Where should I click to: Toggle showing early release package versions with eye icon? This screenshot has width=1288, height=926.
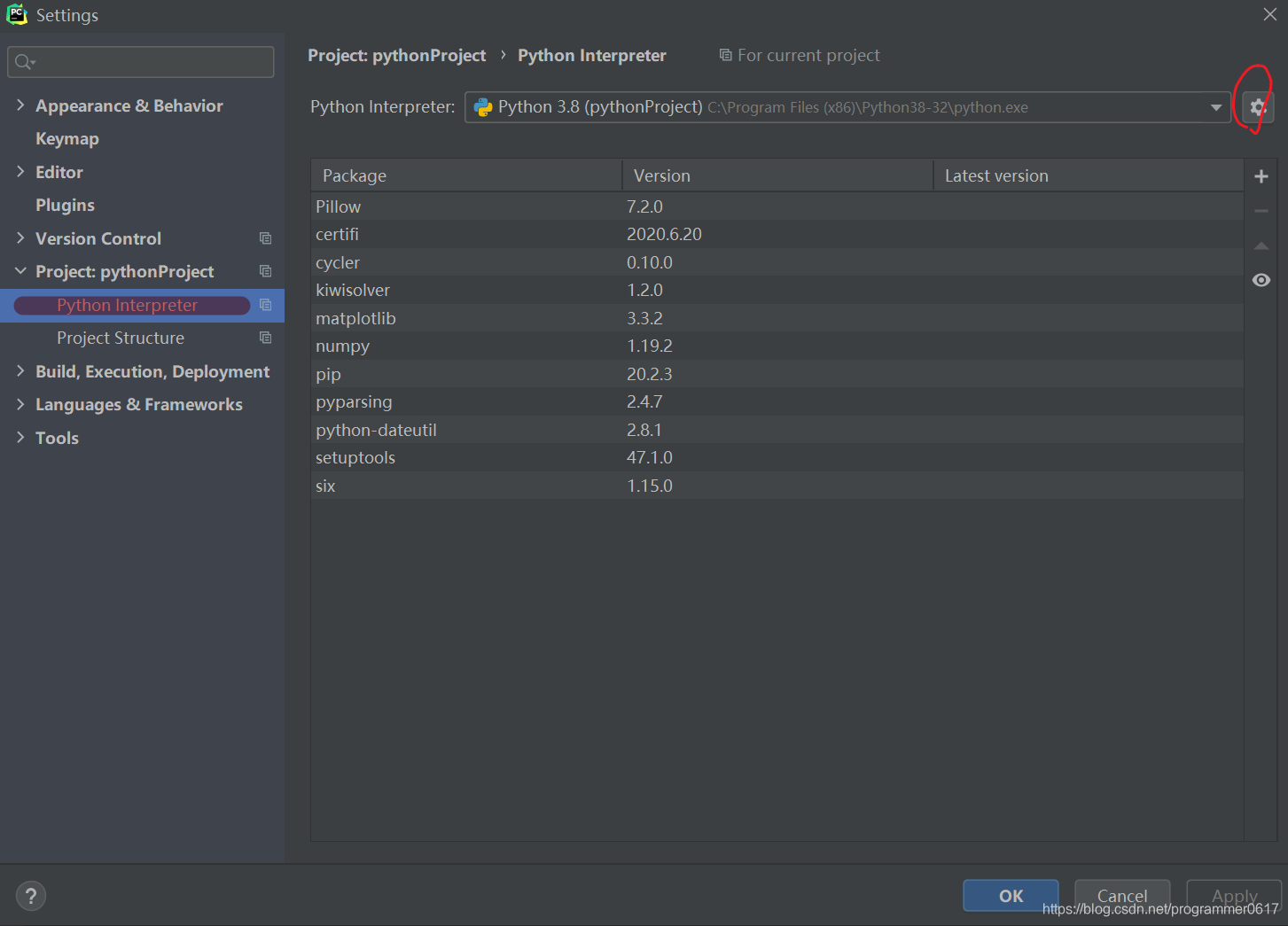tap(1261, 279)
